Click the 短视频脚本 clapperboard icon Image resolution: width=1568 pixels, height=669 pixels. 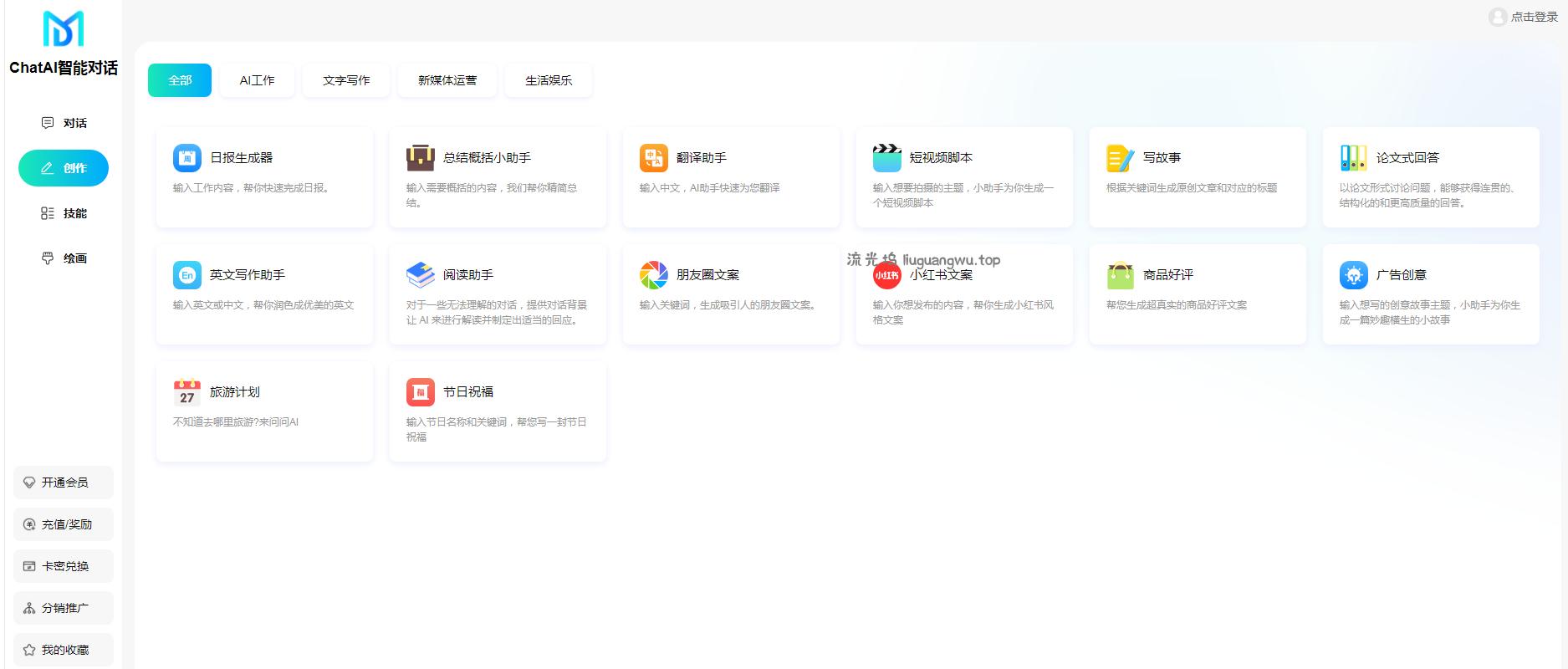click(x=887, y=157)
